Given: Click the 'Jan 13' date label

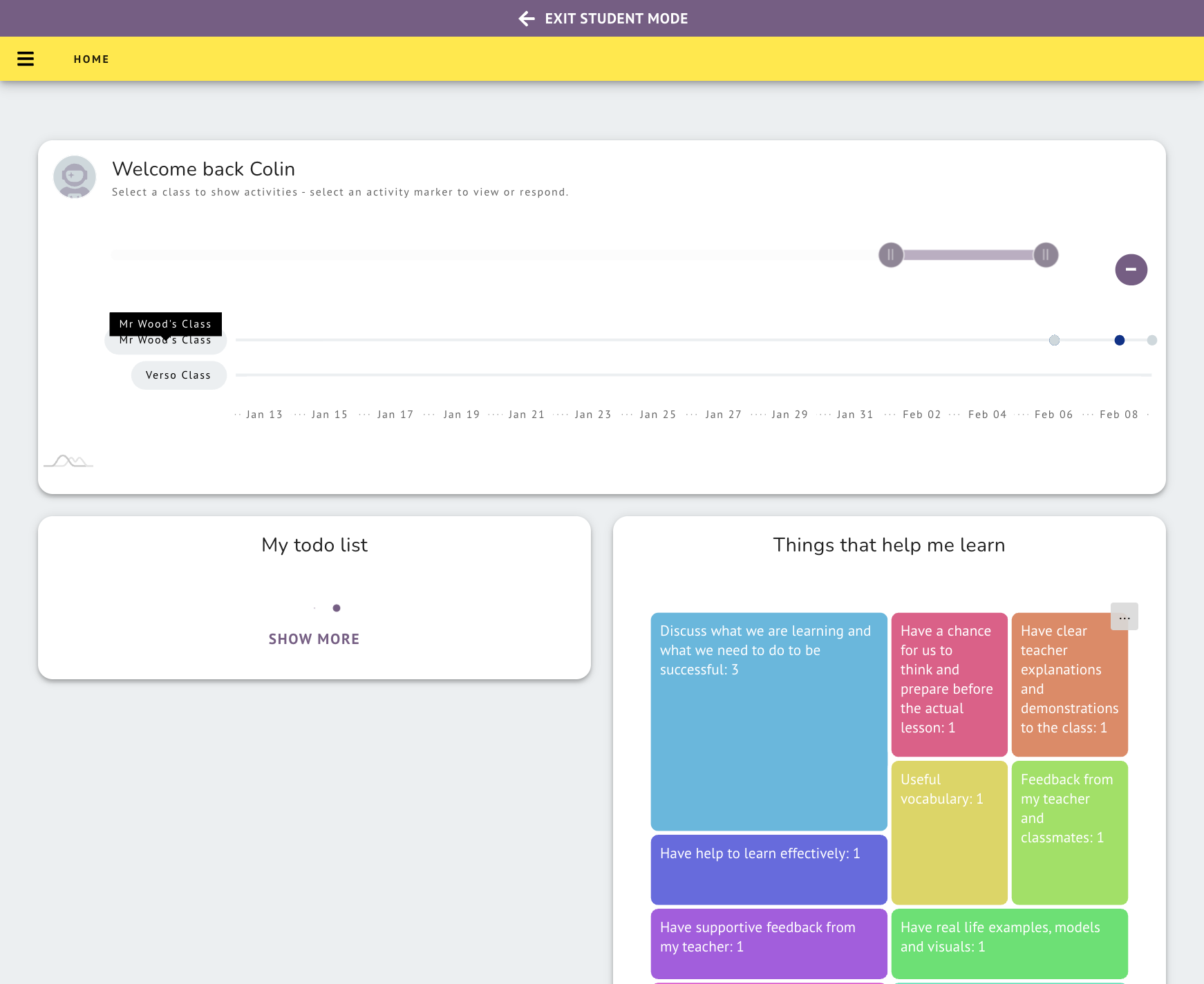Looking at the screenshot, I should coord(264,415).
